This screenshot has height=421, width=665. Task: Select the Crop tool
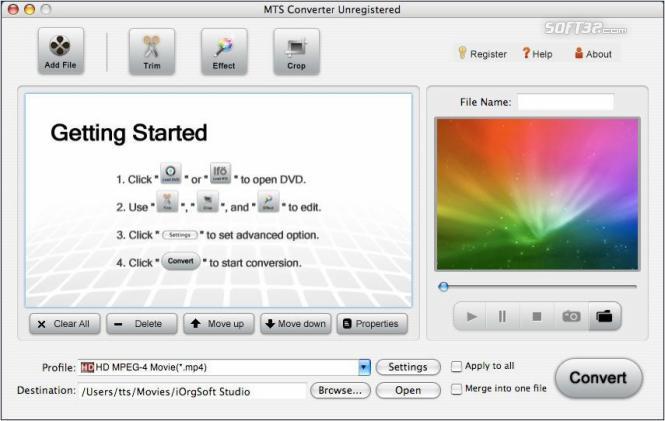296,52
